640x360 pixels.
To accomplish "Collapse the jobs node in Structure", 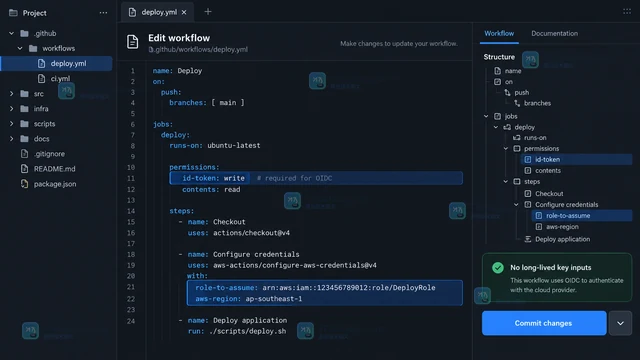I will click(486, 116).
